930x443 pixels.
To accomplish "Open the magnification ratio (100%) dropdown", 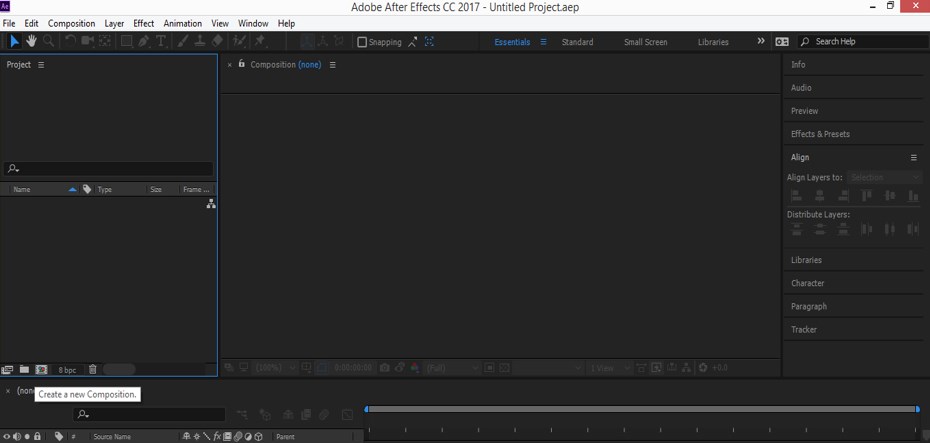I will pos(276,368).
